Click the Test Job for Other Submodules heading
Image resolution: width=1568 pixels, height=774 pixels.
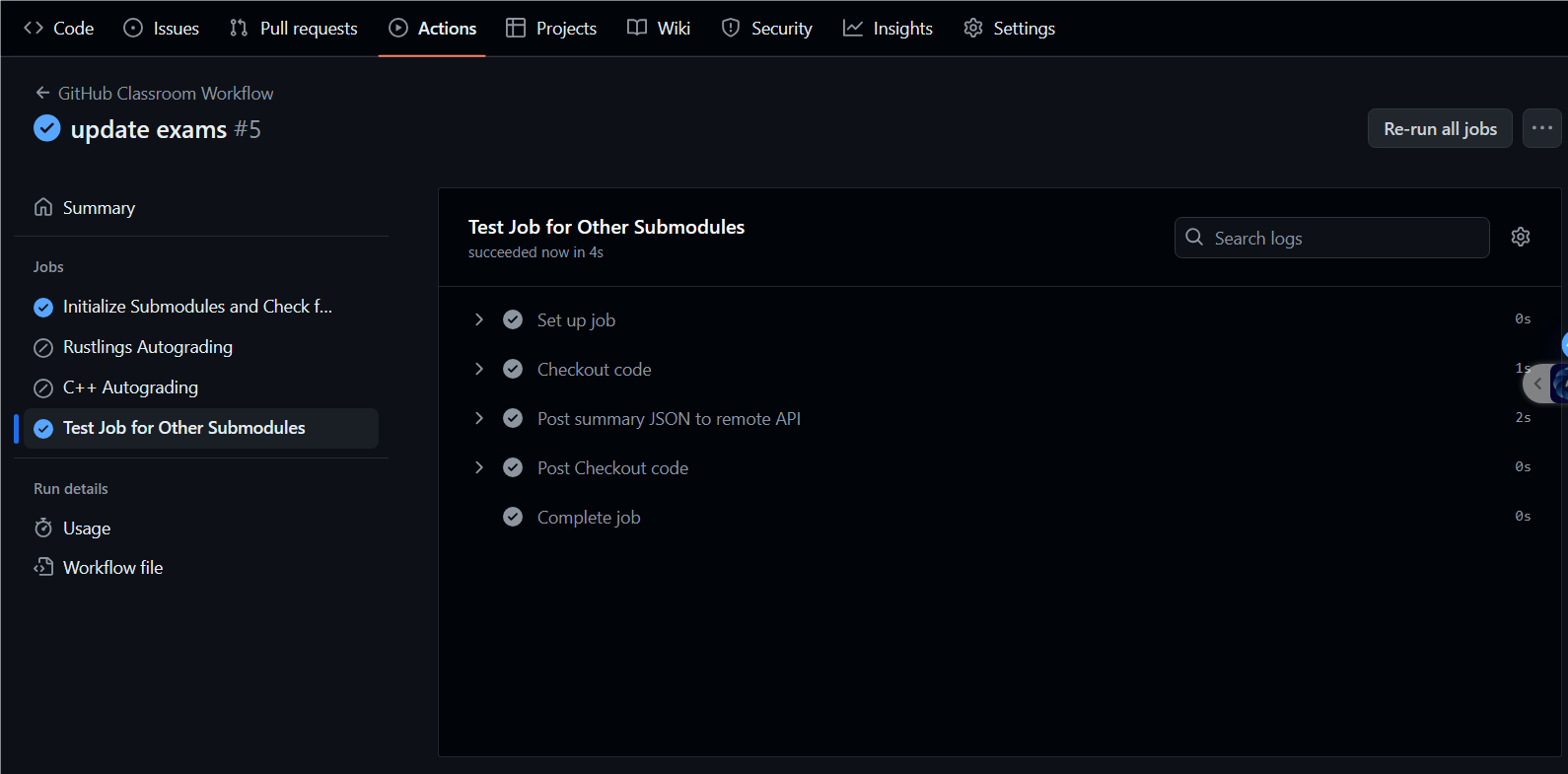pos(606,227)
